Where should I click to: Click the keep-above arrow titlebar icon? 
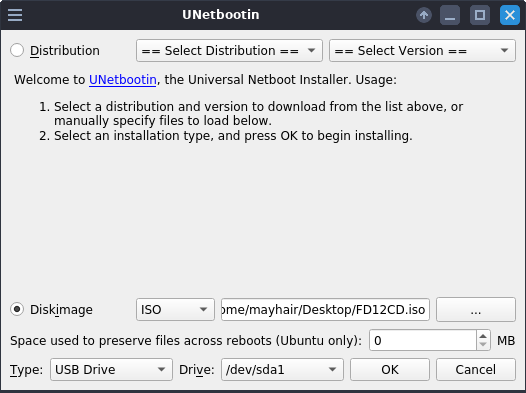pyautogui.click(x=424, y=15)
